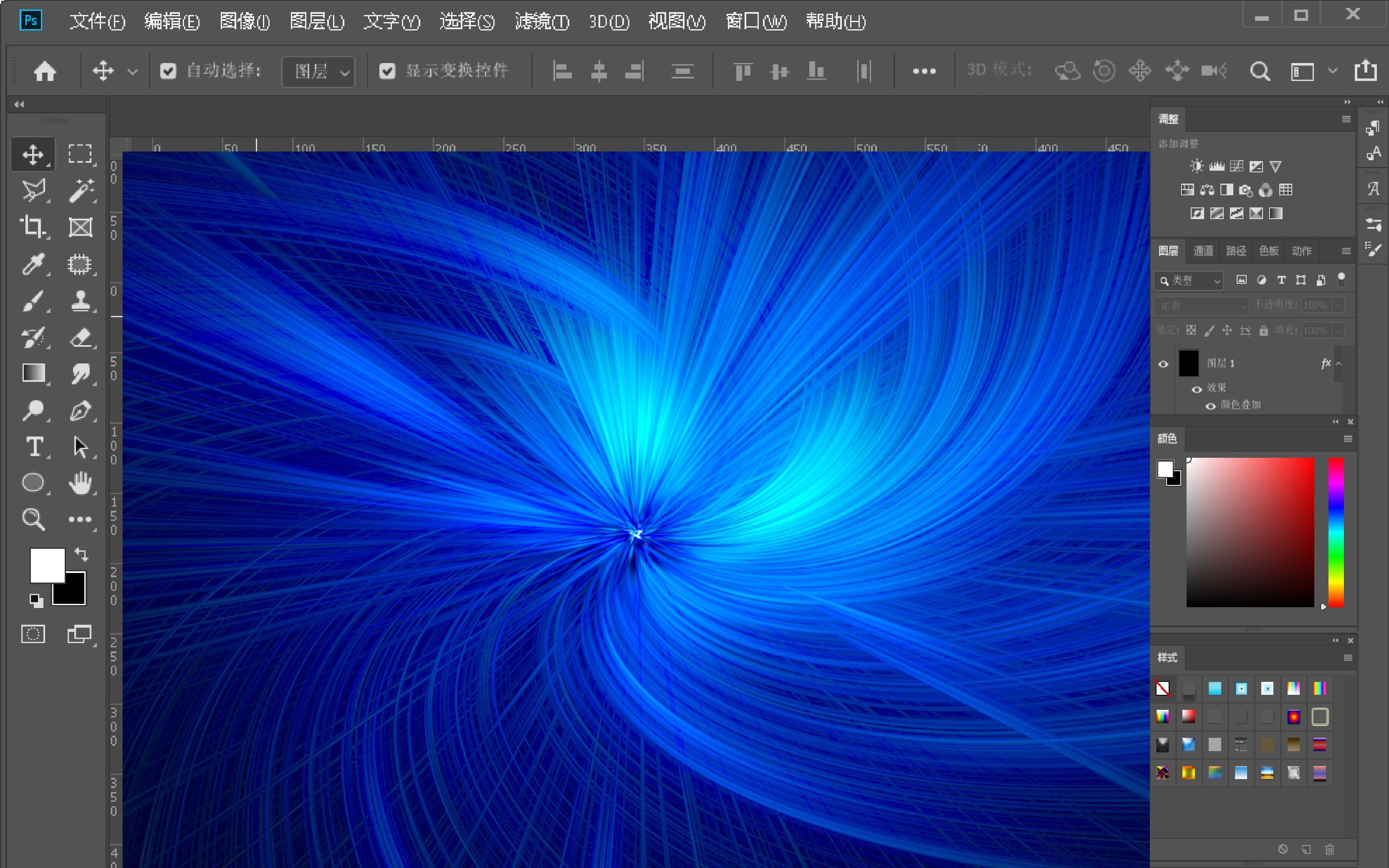Hide the 颜色叠加 effect
This screenshot has width=1389, height=868.
tap(1210, 406)
